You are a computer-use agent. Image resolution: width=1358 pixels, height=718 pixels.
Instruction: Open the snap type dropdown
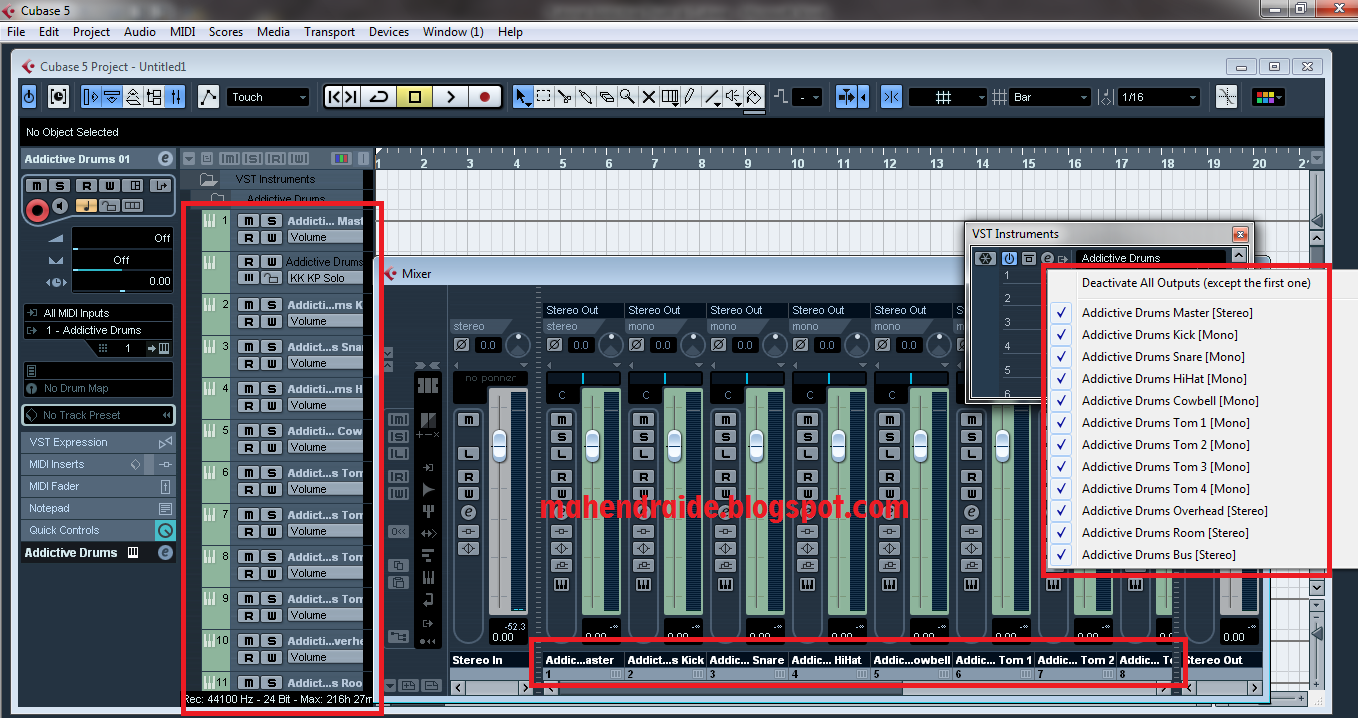947,97
